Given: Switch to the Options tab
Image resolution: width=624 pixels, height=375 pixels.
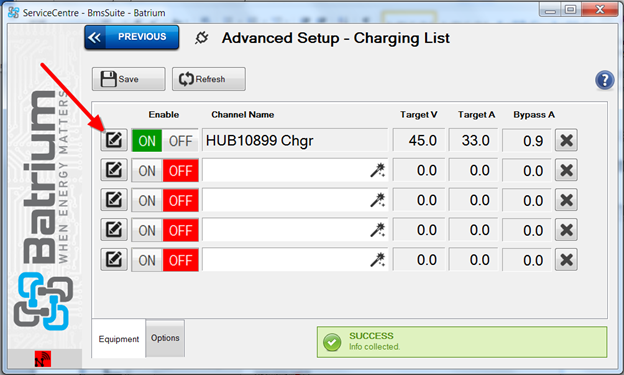Looking at the screenshot, I should pos(165,338).
